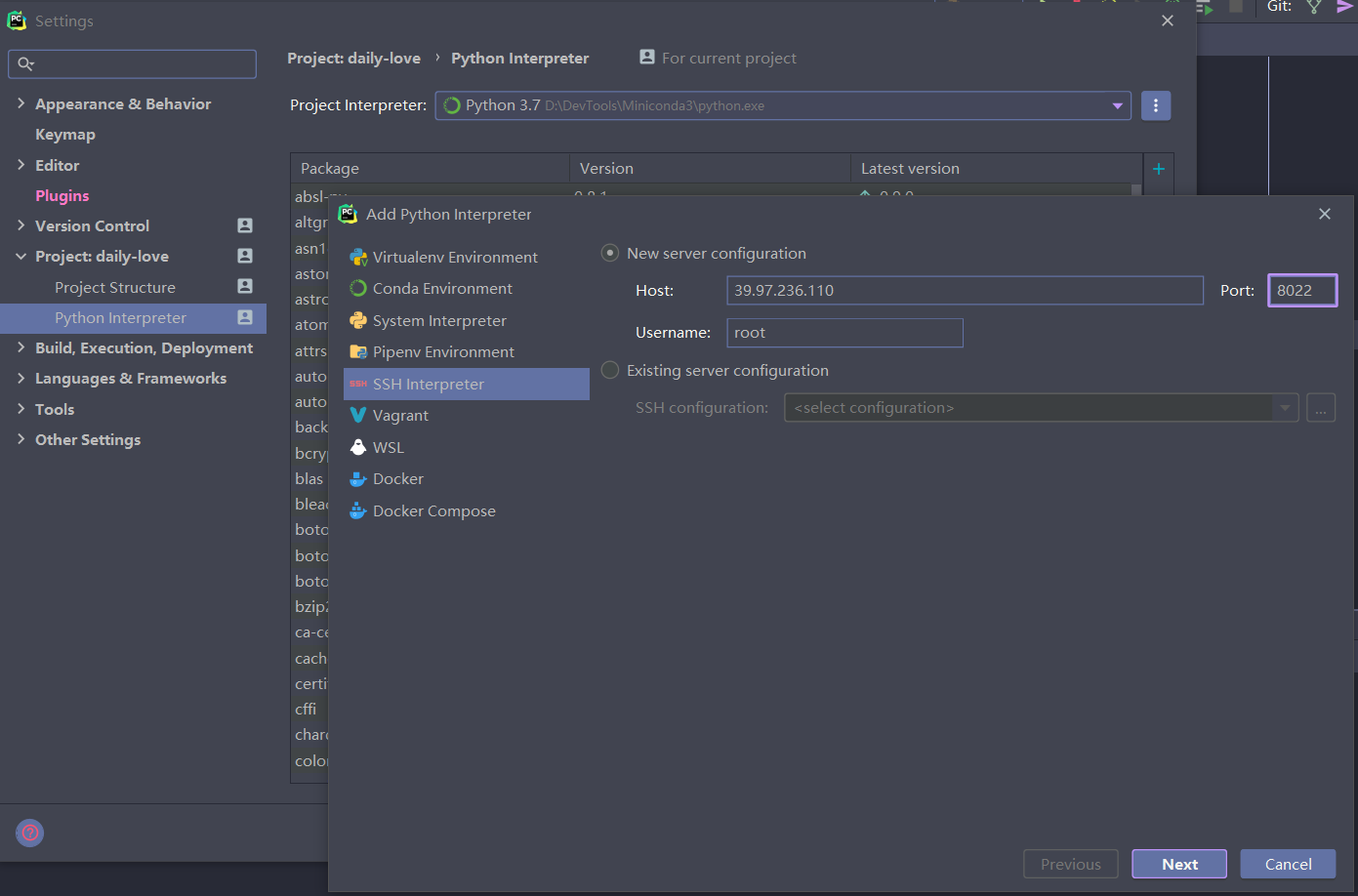The height and width of the screenshot is (896, 1358).
Task: Click the Port input field
Action: point(1302,290)
